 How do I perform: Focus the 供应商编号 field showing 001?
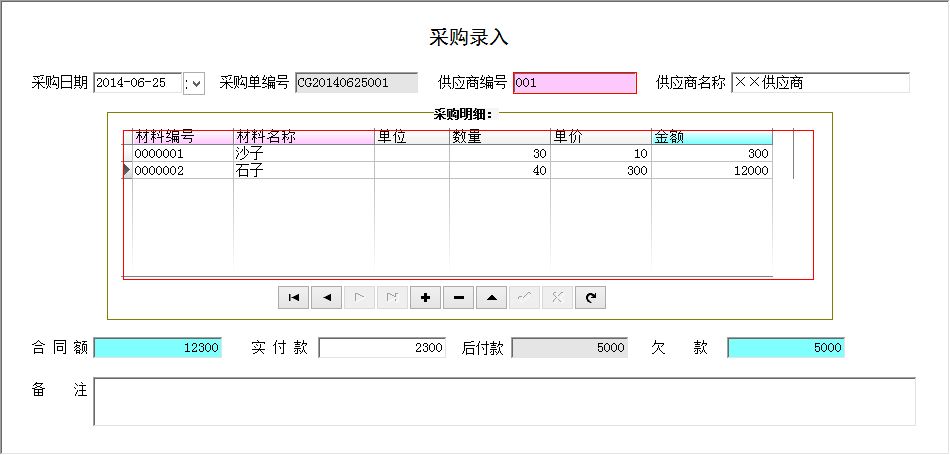[575, 83]
